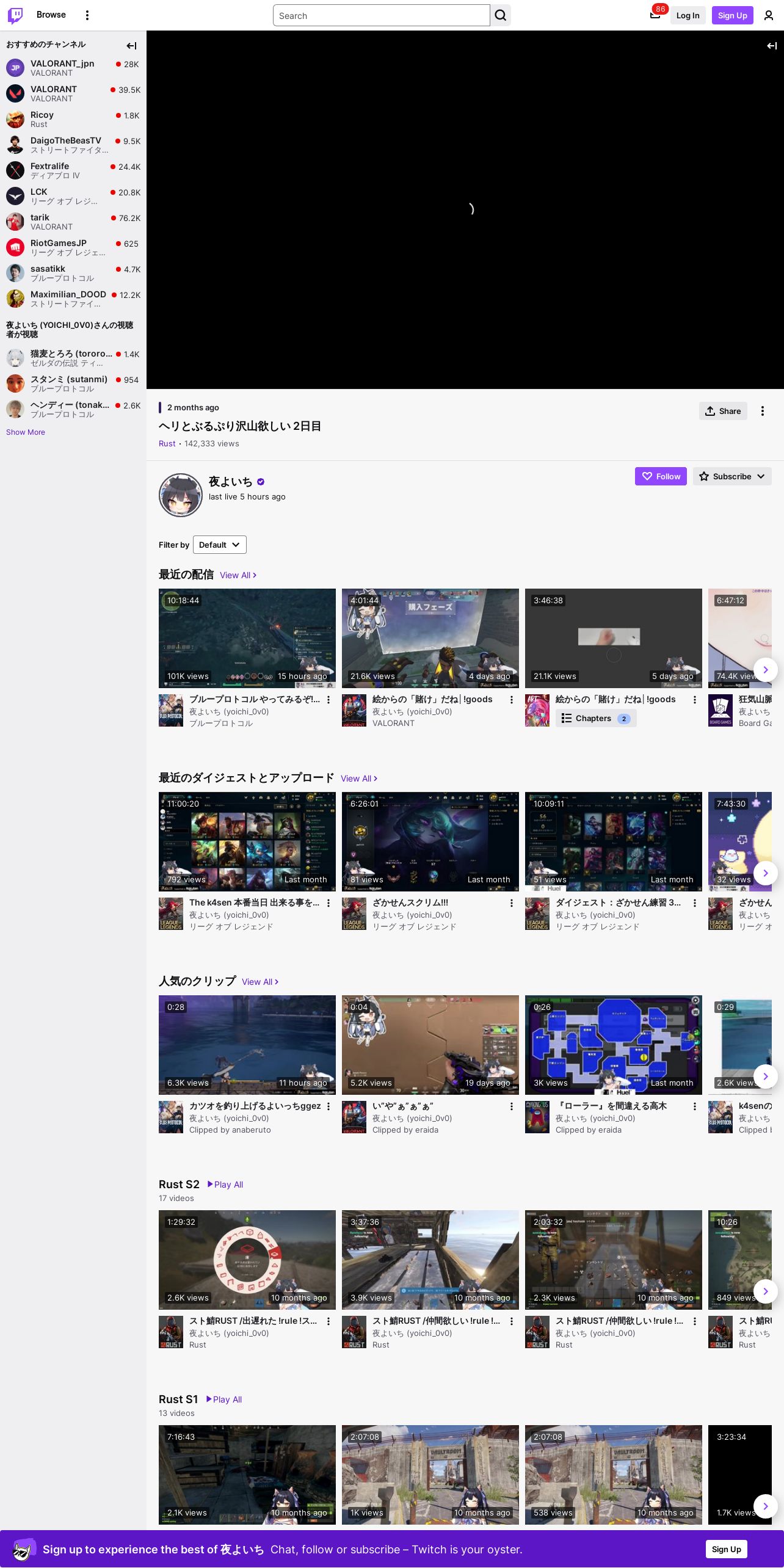Open Ricoy channel avatar in sidebar

coord(15,119)
